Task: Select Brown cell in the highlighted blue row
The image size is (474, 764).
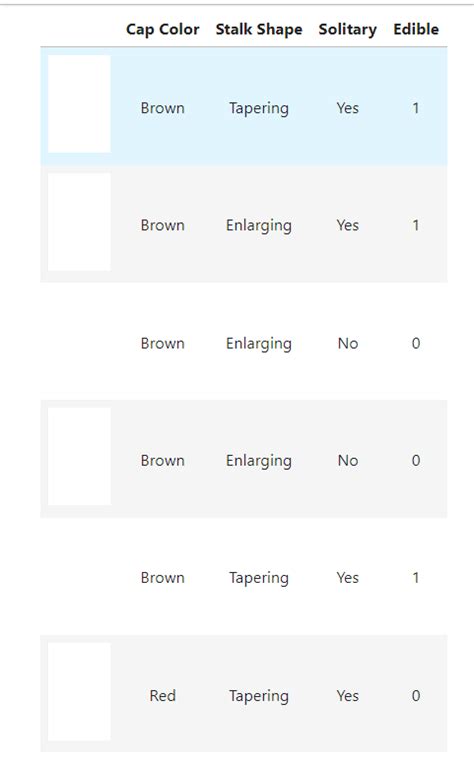Action: (162, 108)
